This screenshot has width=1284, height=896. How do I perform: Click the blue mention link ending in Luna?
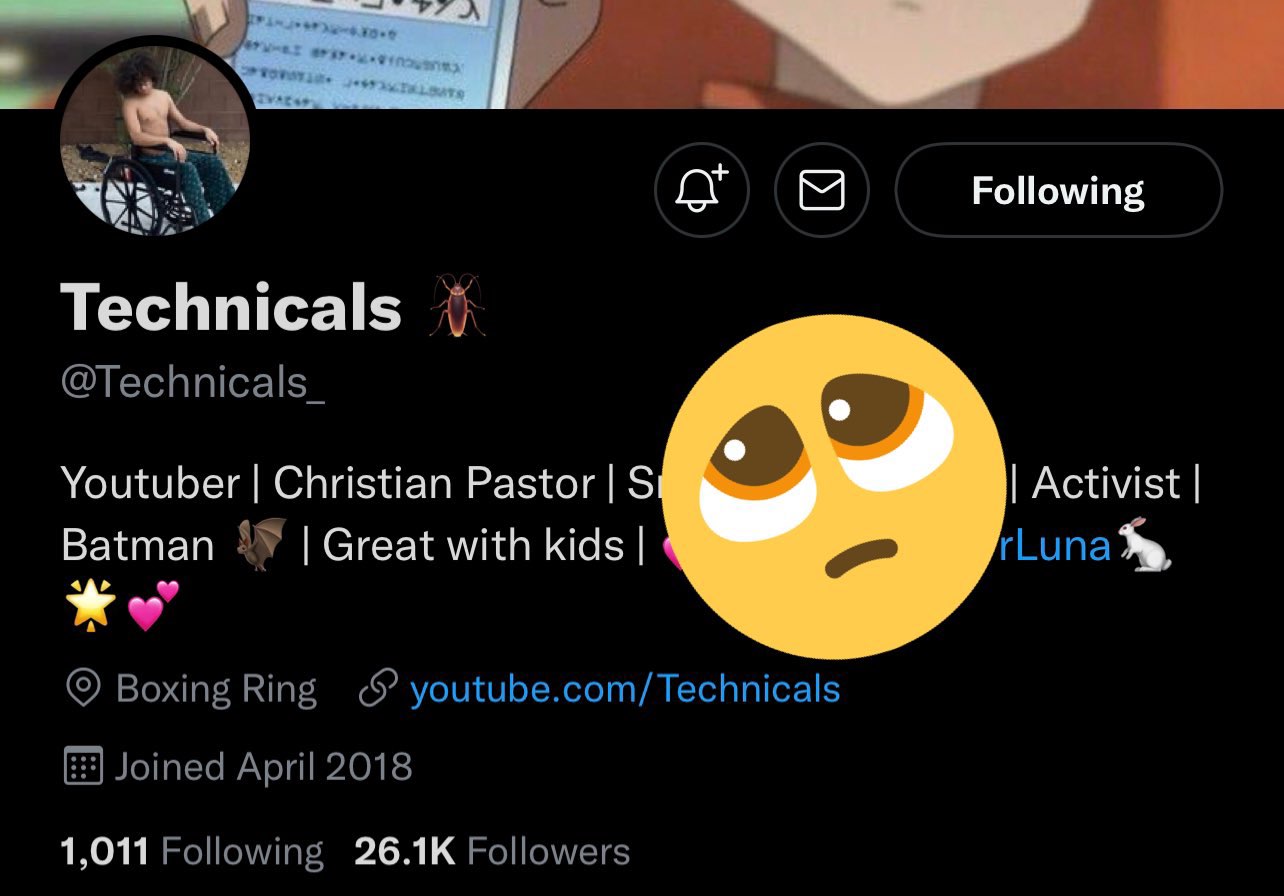tap(1053, 546)
